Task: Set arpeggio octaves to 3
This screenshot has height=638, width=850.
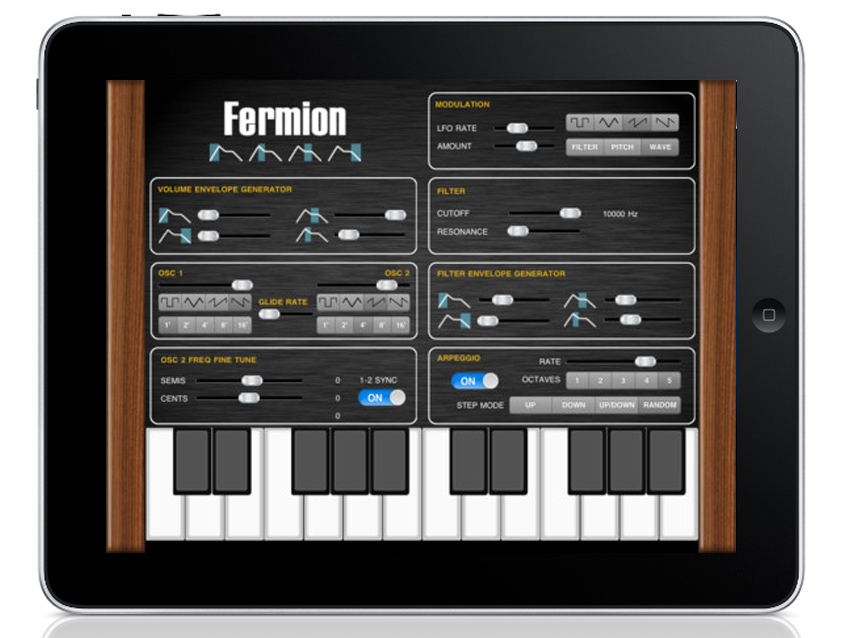Action: pyautogui.click(x=623, y=381)
